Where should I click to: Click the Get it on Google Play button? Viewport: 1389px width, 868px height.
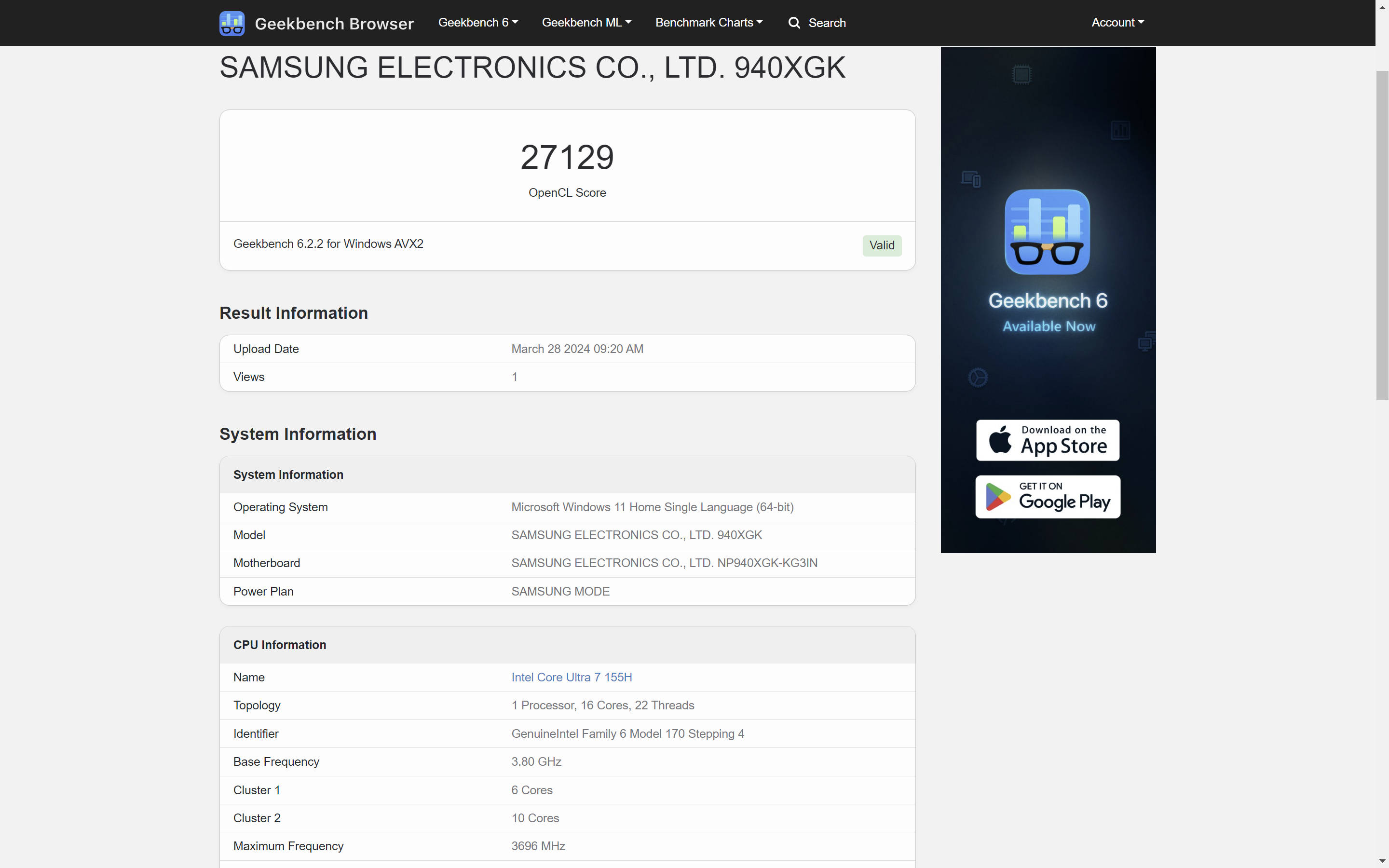coord(1048,497)
